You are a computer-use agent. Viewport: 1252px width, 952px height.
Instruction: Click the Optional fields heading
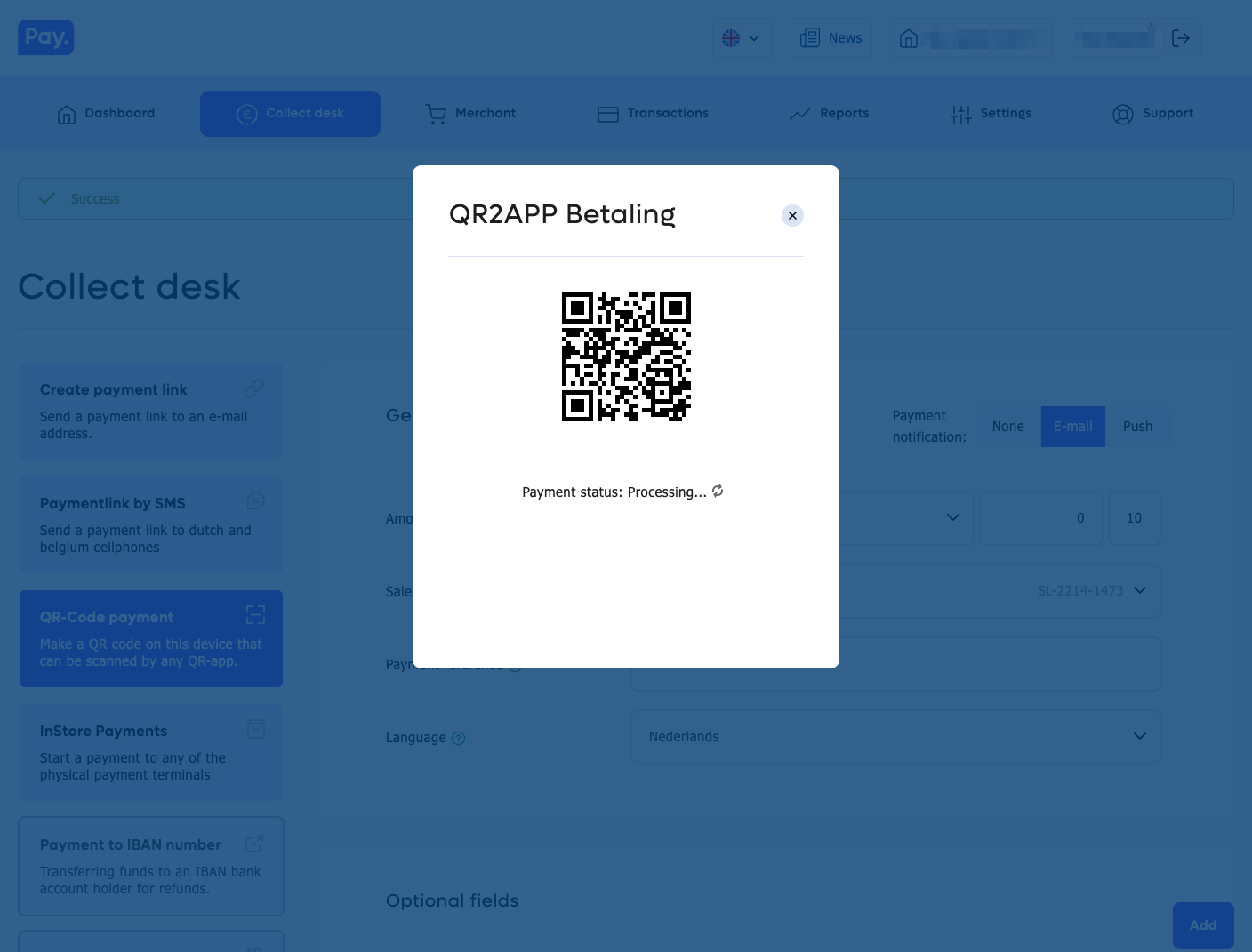coord(452,900)
